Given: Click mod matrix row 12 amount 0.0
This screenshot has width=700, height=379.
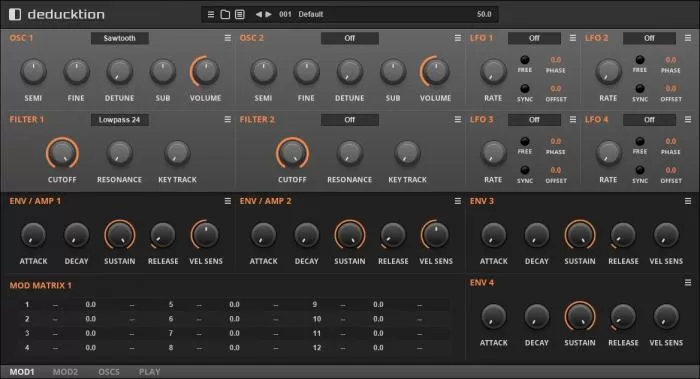Looking at the screenshot, I should coord(378,348).
